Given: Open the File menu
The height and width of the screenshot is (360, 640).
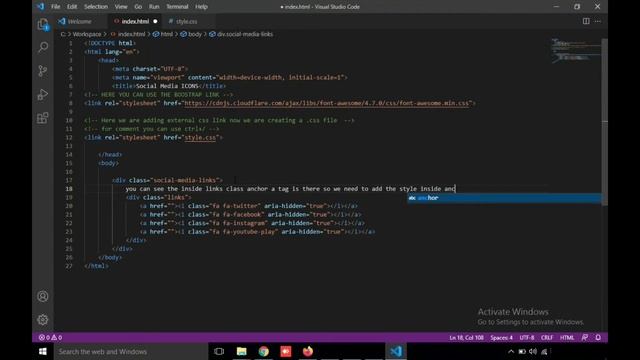Looking at the screenshot, I should tap(56, 7).
